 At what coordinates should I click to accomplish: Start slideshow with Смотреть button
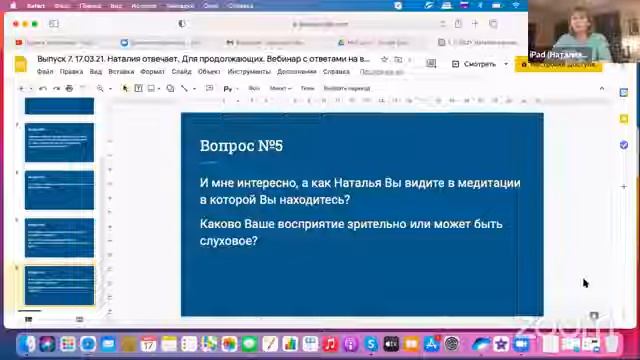[473, 64]
